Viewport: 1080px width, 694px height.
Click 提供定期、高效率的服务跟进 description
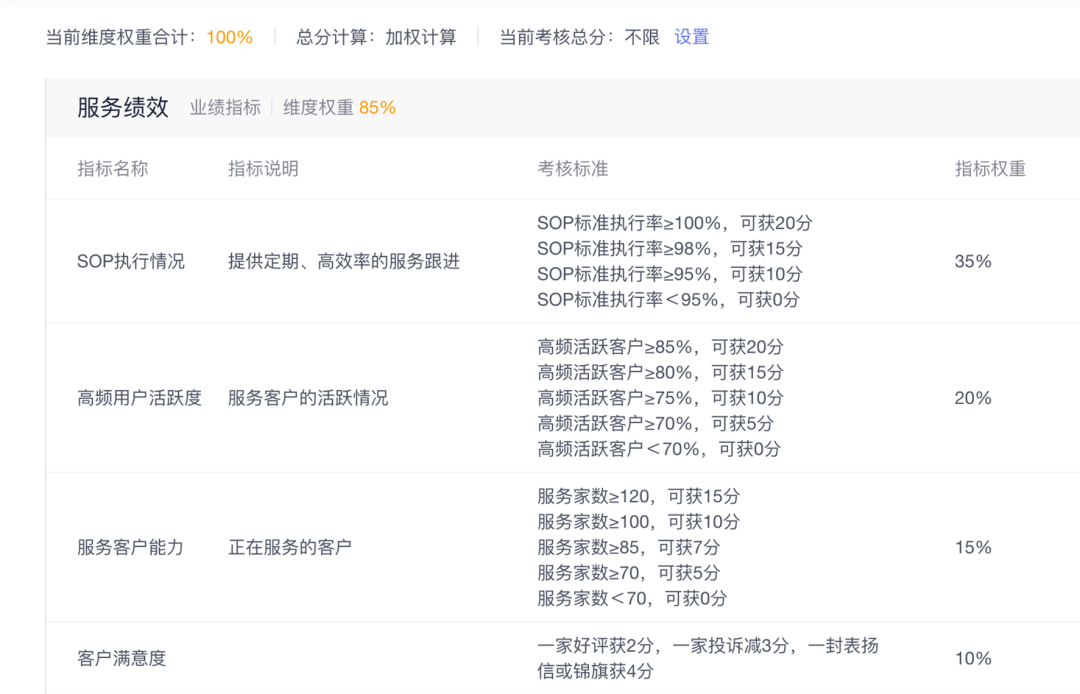[x=344, y=262]
